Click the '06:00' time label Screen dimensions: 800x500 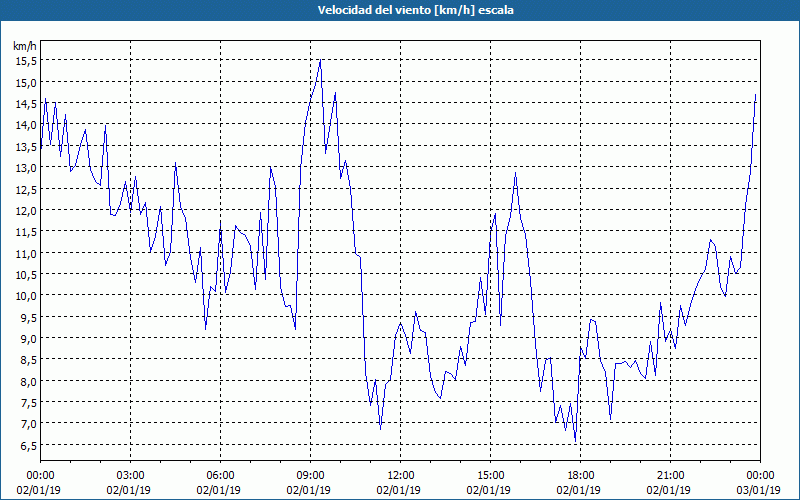tap(220, 476)
